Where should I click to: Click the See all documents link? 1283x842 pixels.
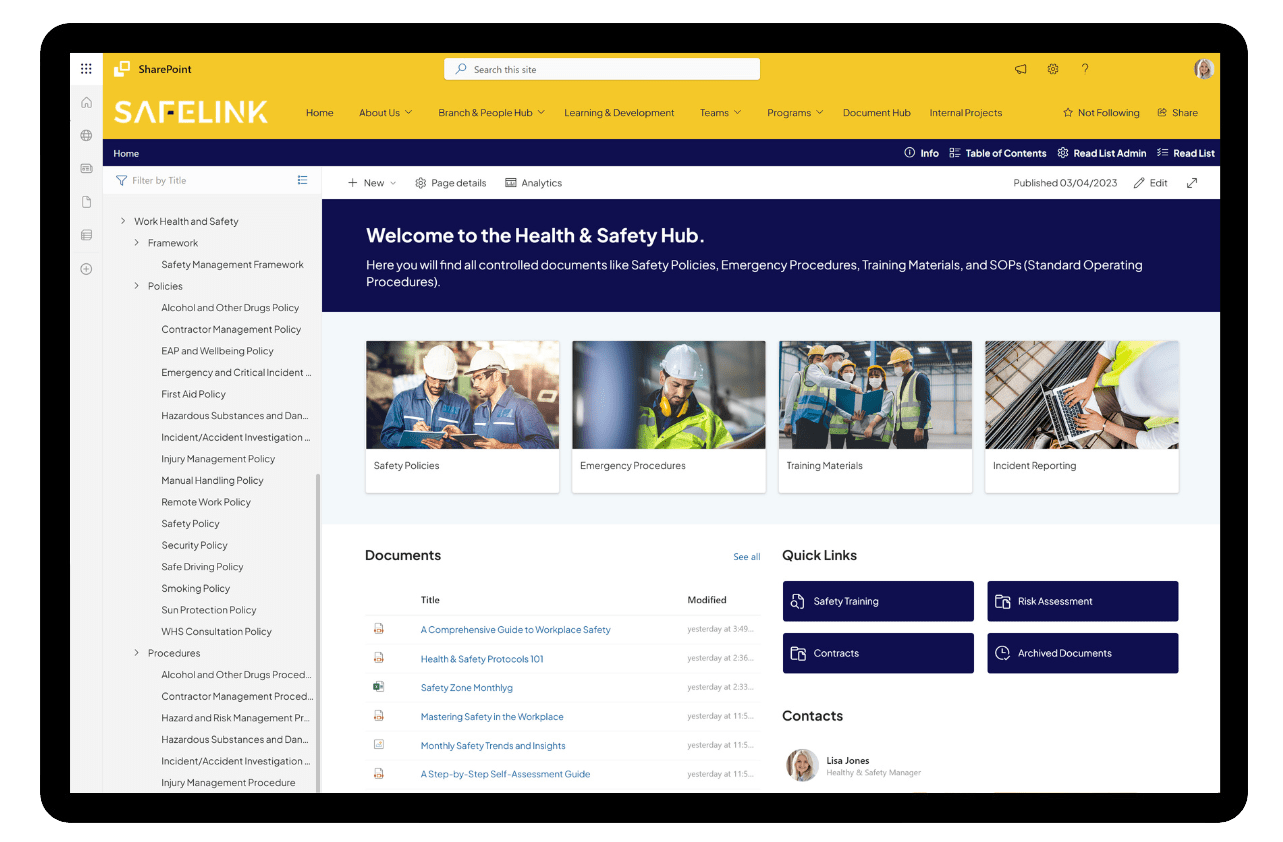(x=746, y=556)
